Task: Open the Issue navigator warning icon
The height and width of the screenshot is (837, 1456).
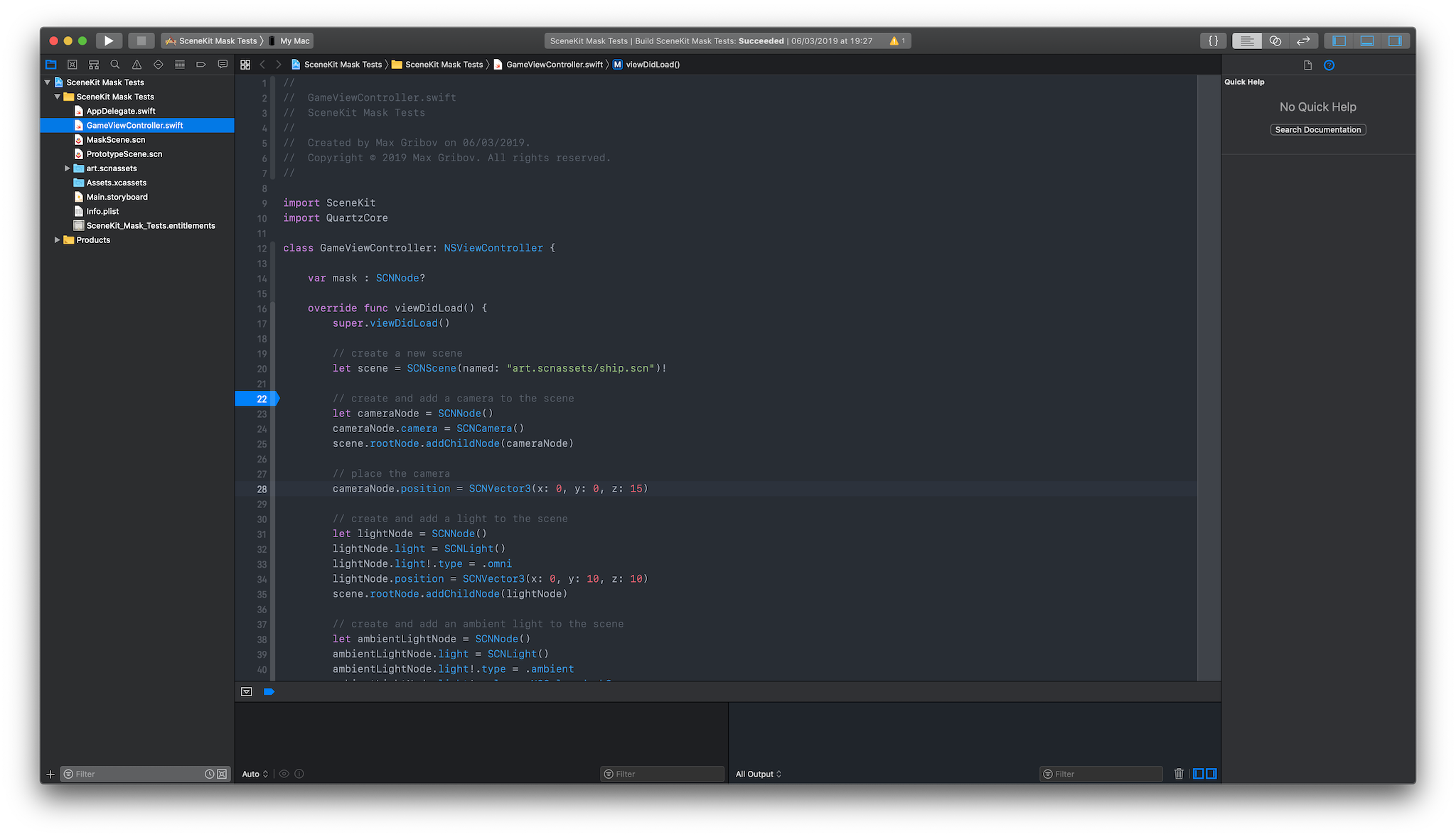Action: coord(136,65)
